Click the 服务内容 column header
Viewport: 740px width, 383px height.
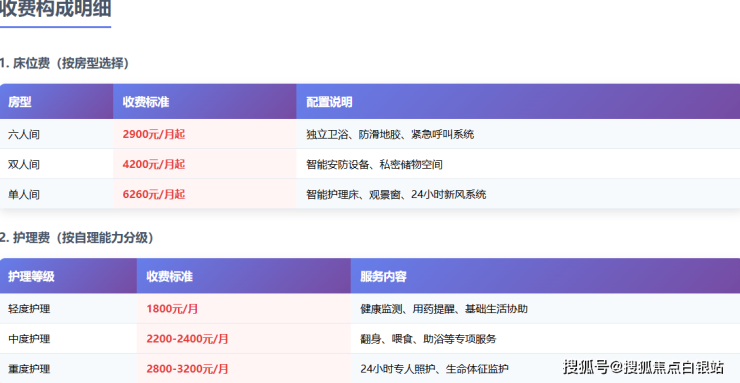click(x=383, y=276)
